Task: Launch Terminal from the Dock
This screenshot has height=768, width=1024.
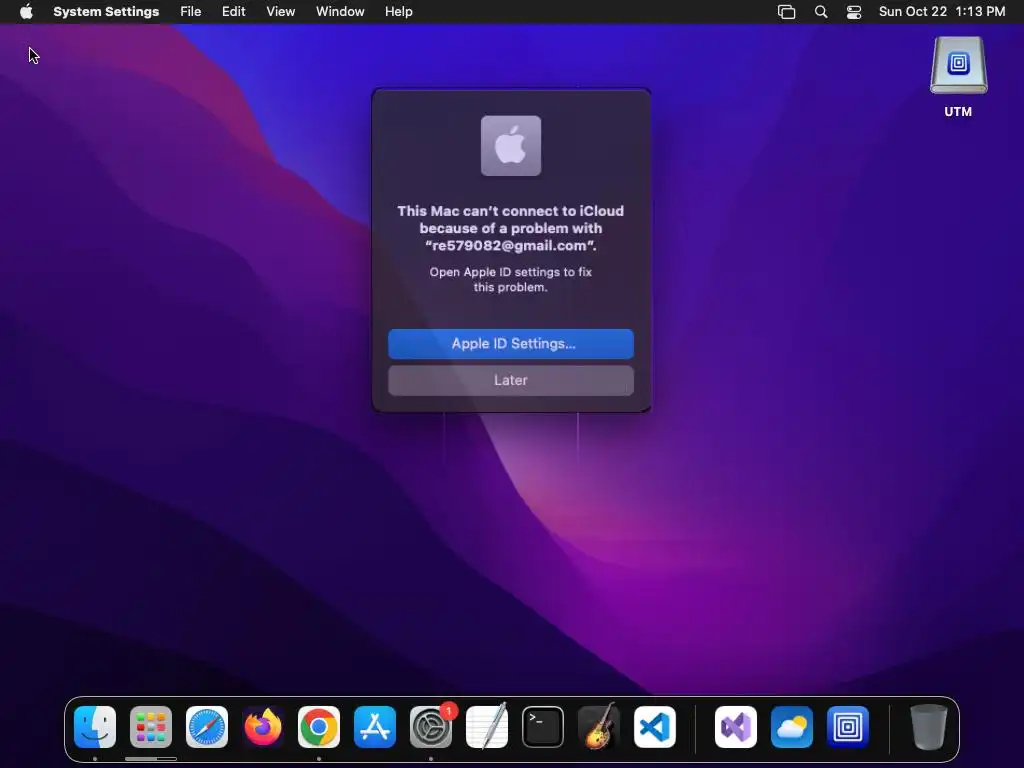Action: click(543, 727)
